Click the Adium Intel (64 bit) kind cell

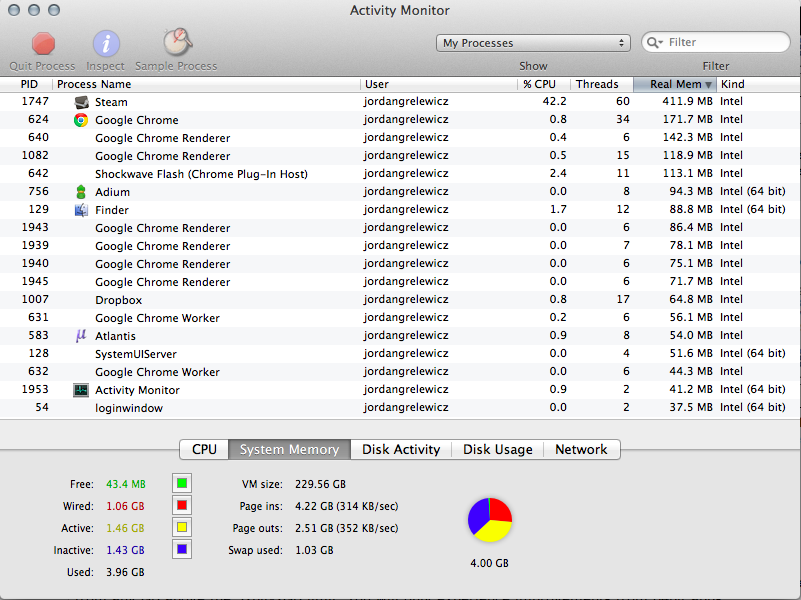coord(752,191)
